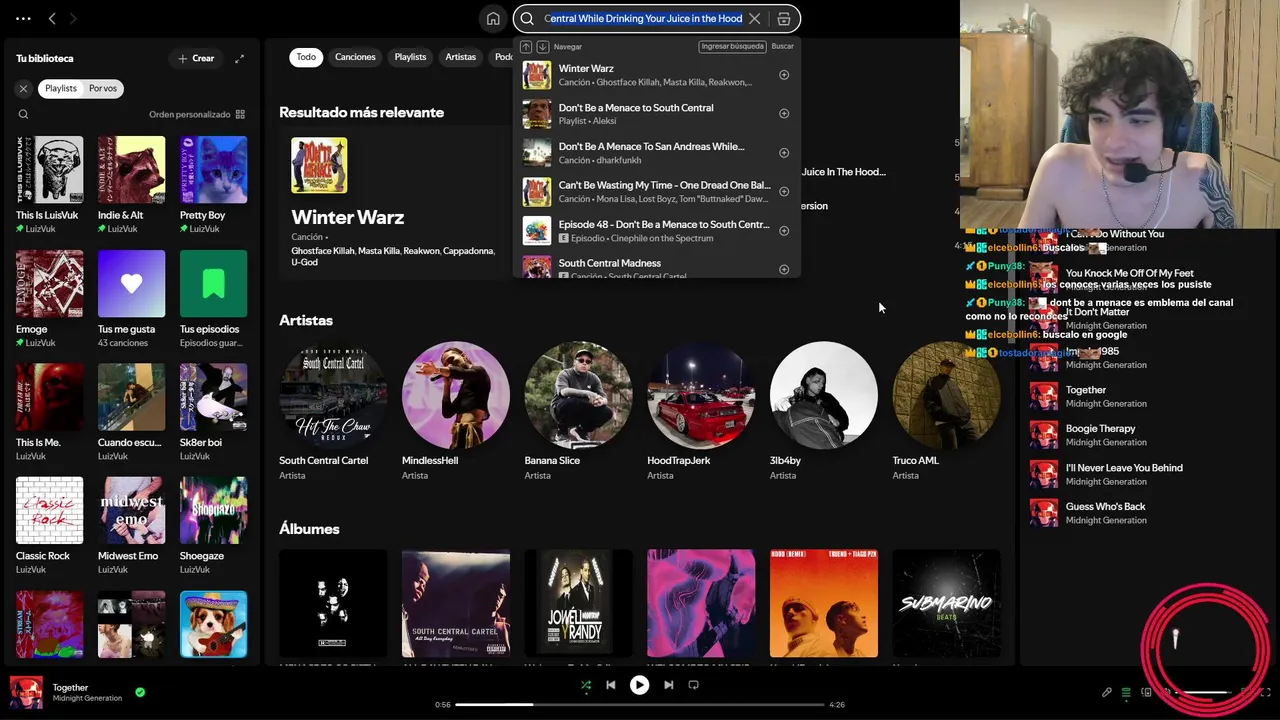Open the Submarino album cover
The image size is (1280, 720).
point(946,603)
